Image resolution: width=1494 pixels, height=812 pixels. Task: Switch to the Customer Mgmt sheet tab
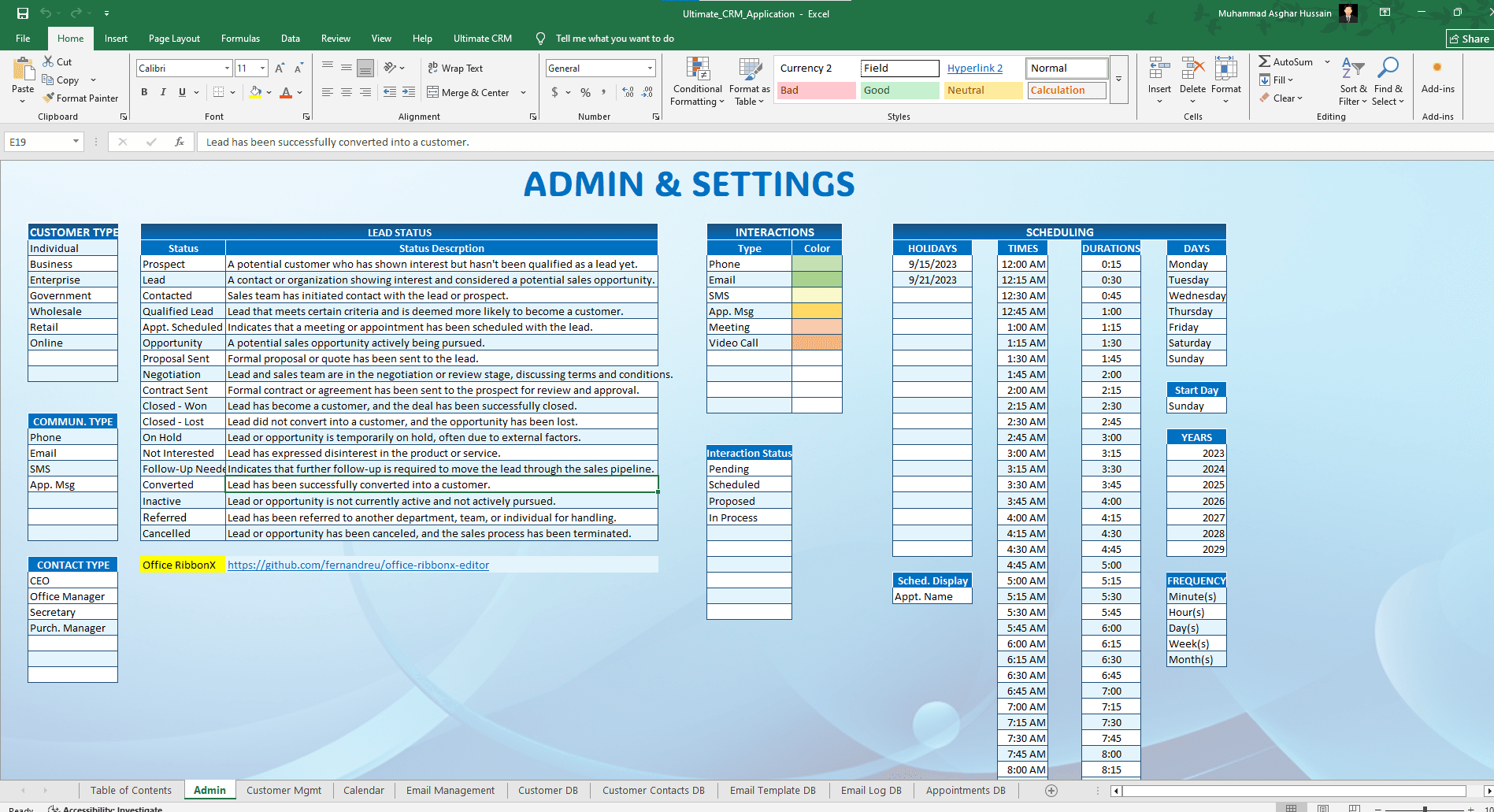coord(284,791)
